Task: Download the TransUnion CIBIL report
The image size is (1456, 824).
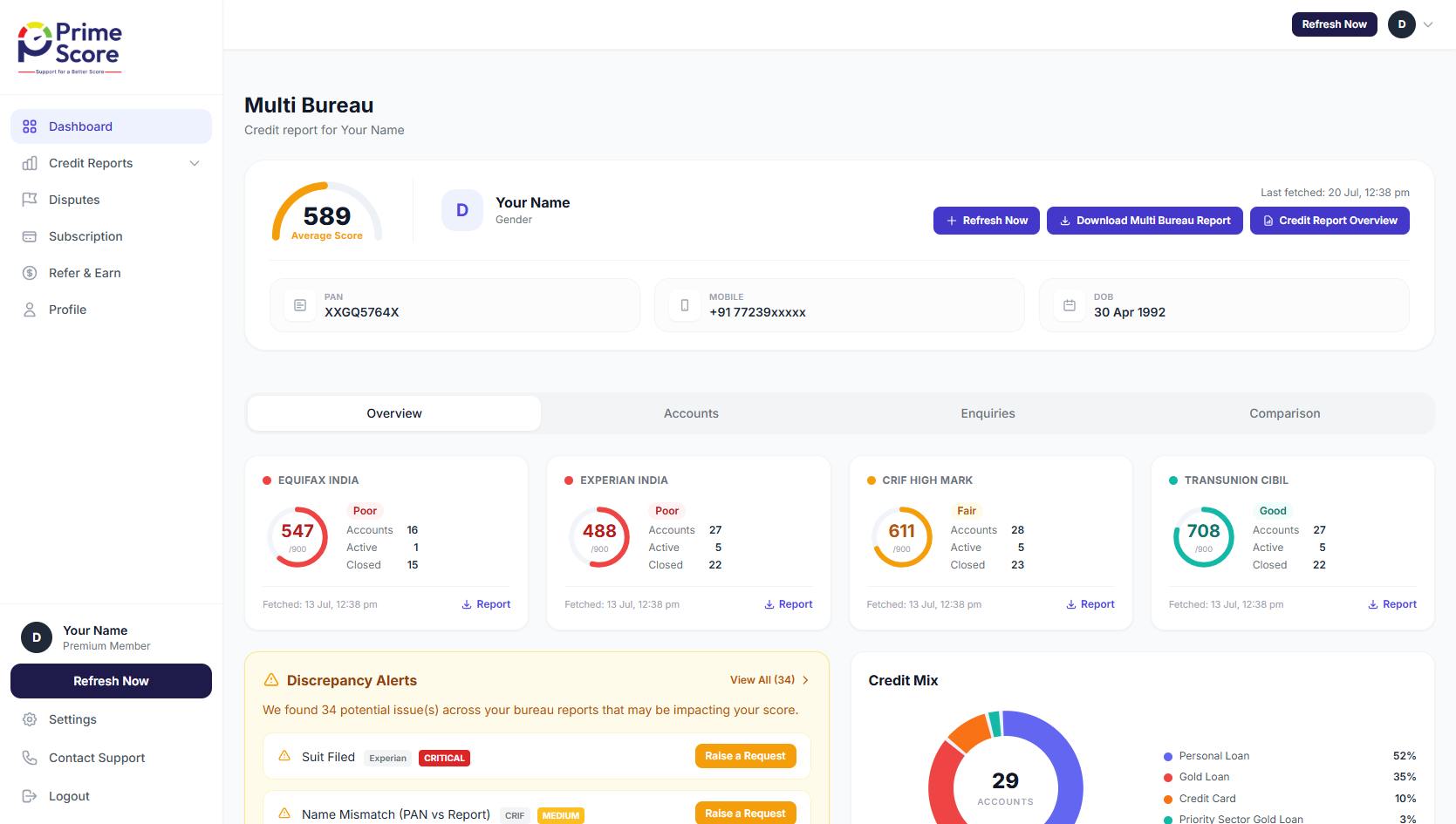Action: click(1392, 604)
